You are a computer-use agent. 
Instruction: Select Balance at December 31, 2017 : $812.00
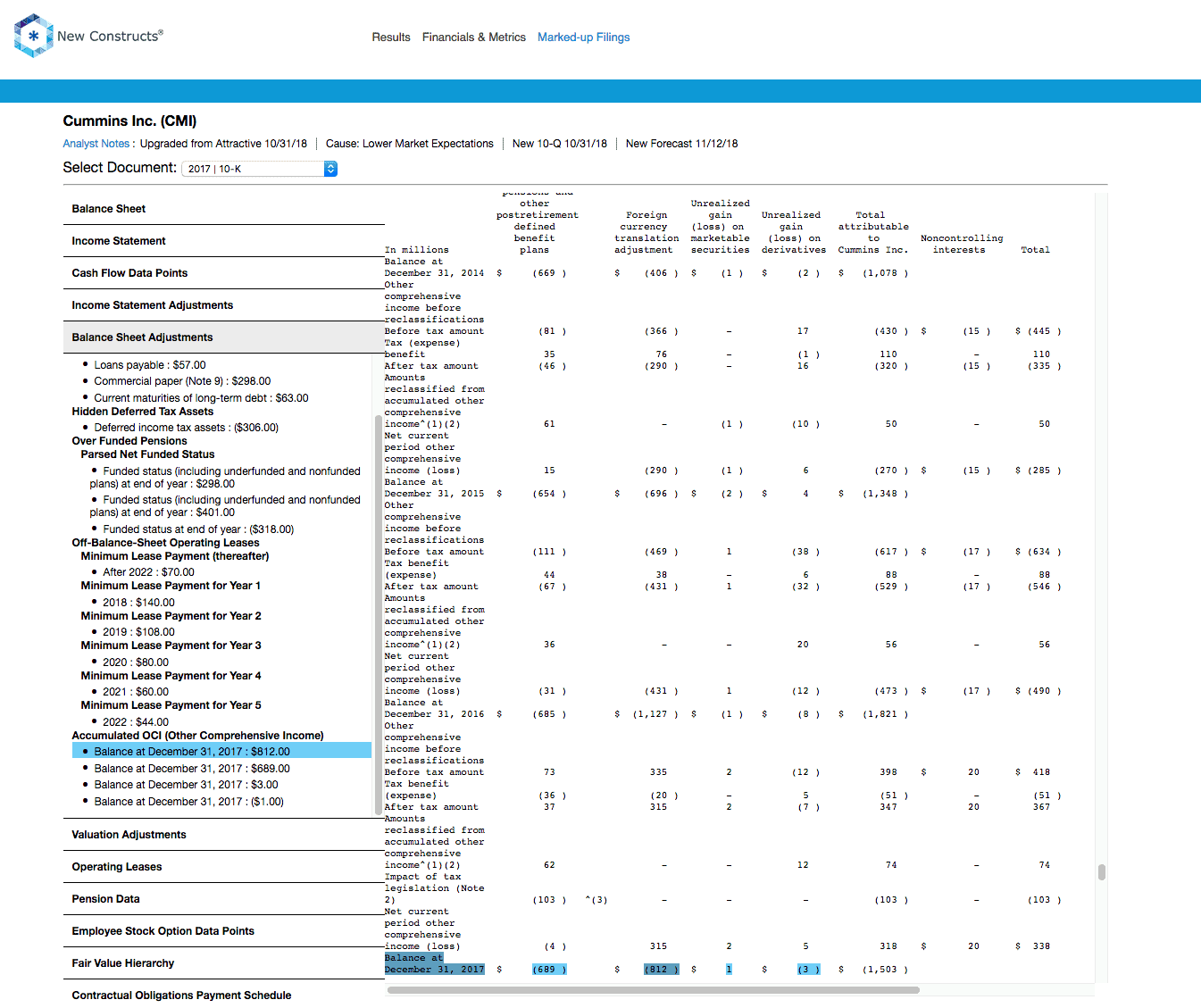(x=221, y=751)
